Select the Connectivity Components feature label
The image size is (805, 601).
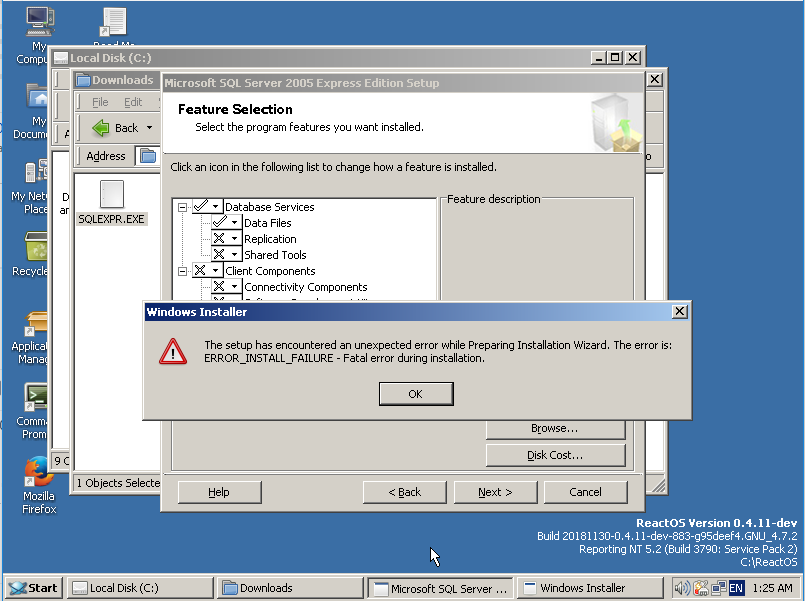point(305,286)
